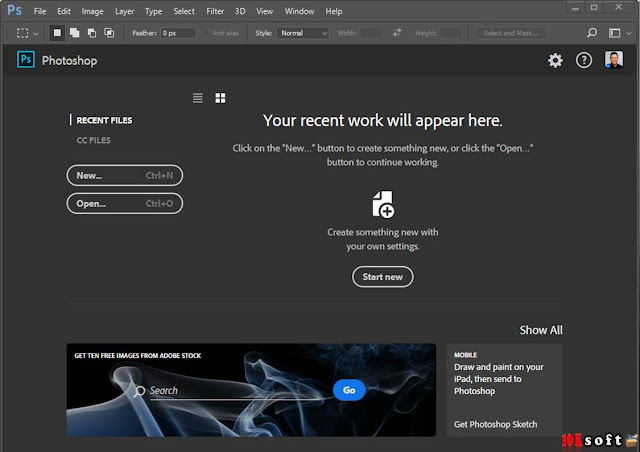640x452 pixels.
Task: Expand the workspace switcher dropdown arrow
Action: [x=629, y=33]
